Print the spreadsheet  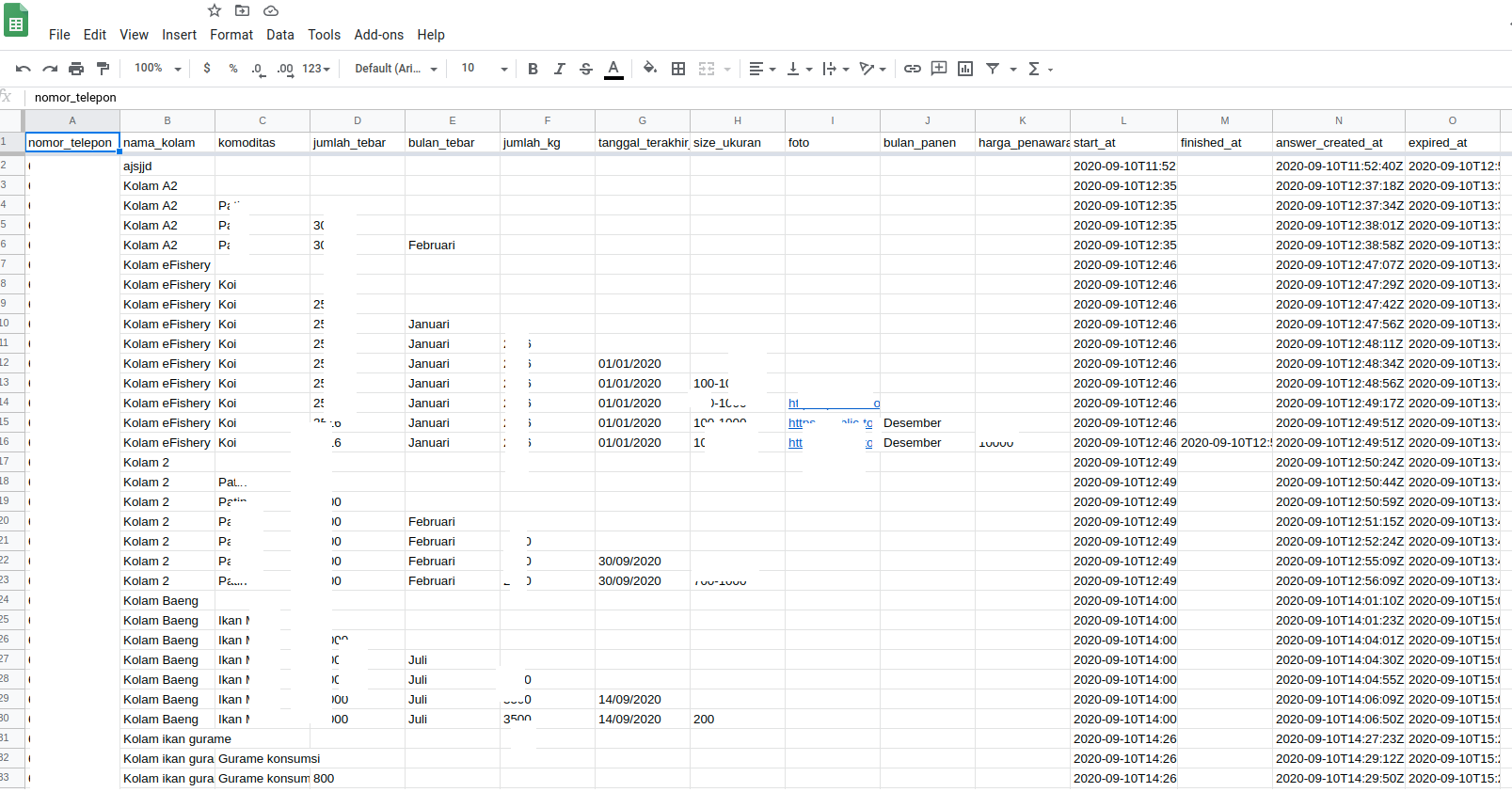point(76,69)
